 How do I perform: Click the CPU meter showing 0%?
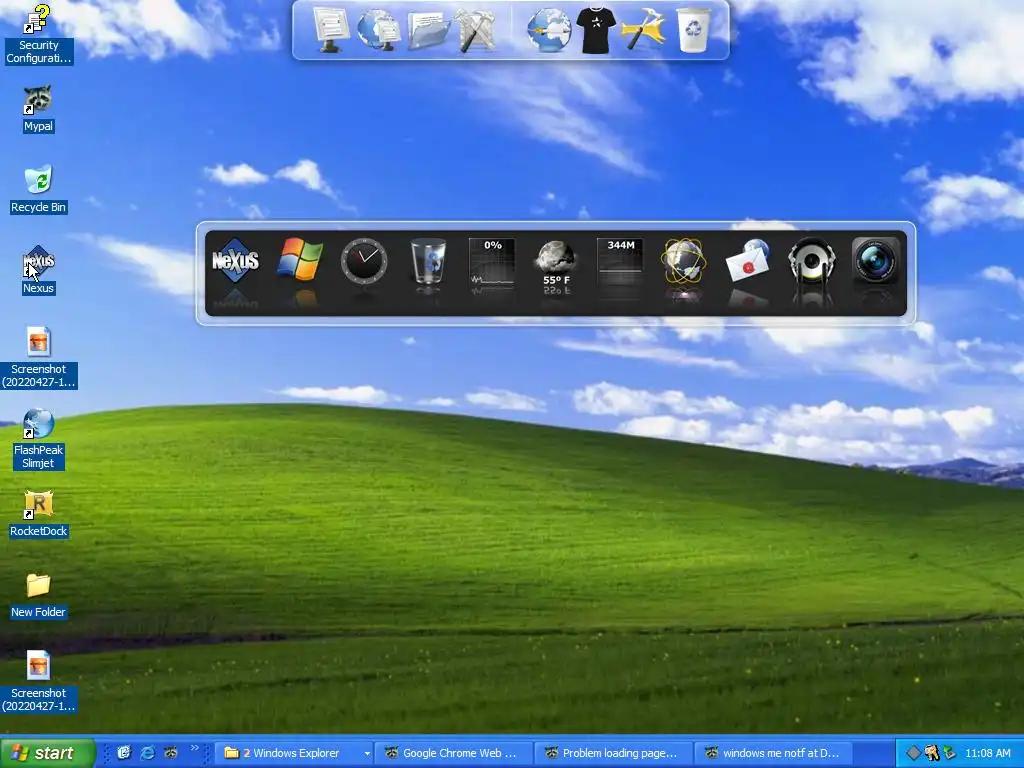click(x=492, y=261)
